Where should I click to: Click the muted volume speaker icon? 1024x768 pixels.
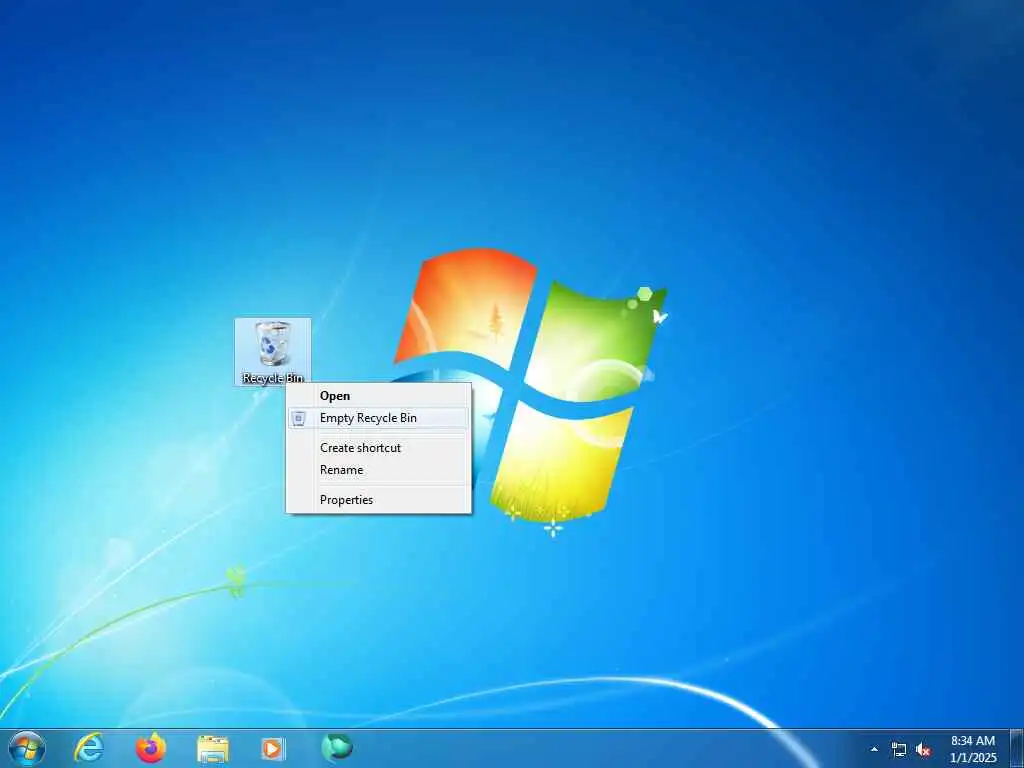click(923, 750)
